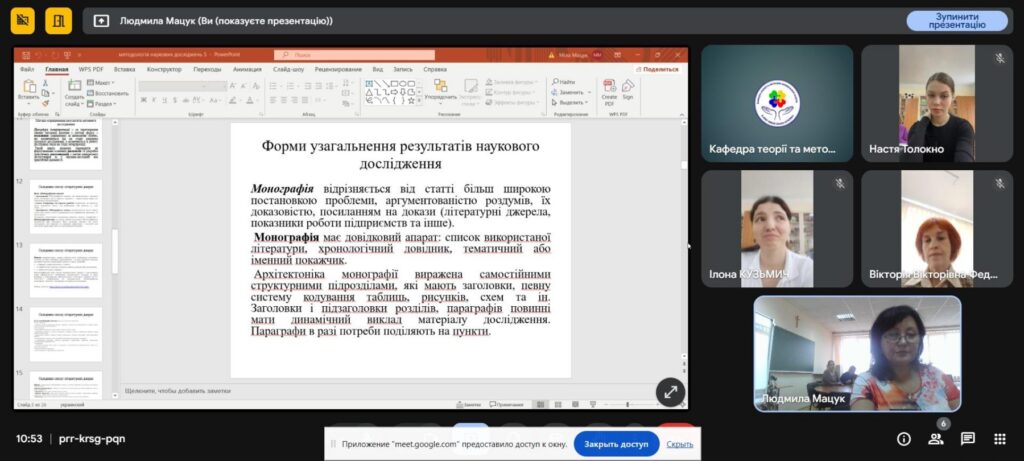Viewport: 1024px width, 461px height.
Task: Open the Анимация ribbon tab
Action: pos(247,69)
